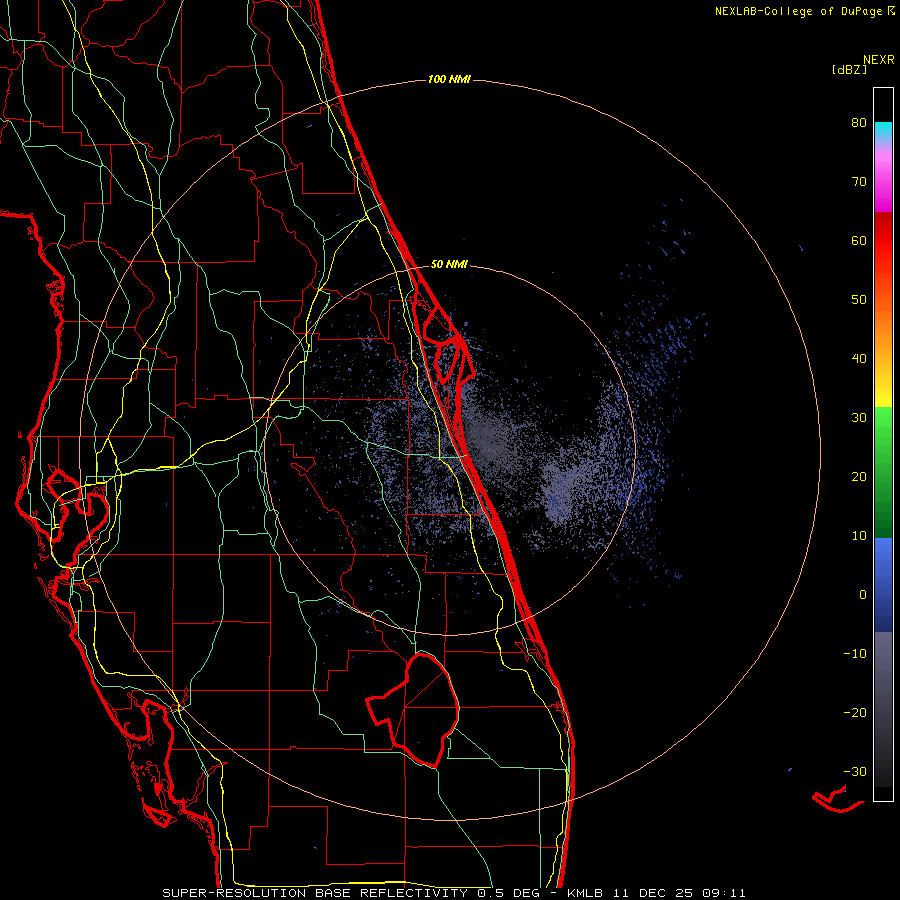Click the orange segment of the reflectivity color bar
The height and width of the screenshot is (900, 900).
click(883, 321)
